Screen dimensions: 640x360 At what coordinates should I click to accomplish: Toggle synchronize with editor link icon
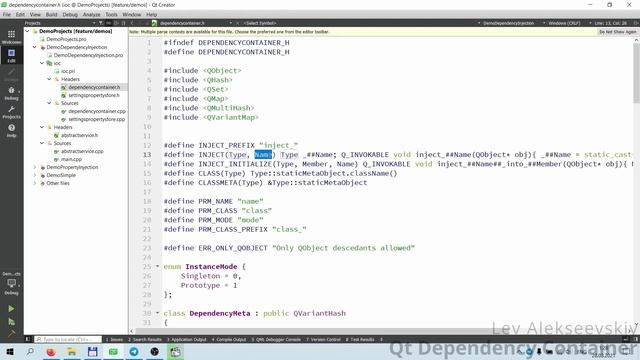click(109, 23)
